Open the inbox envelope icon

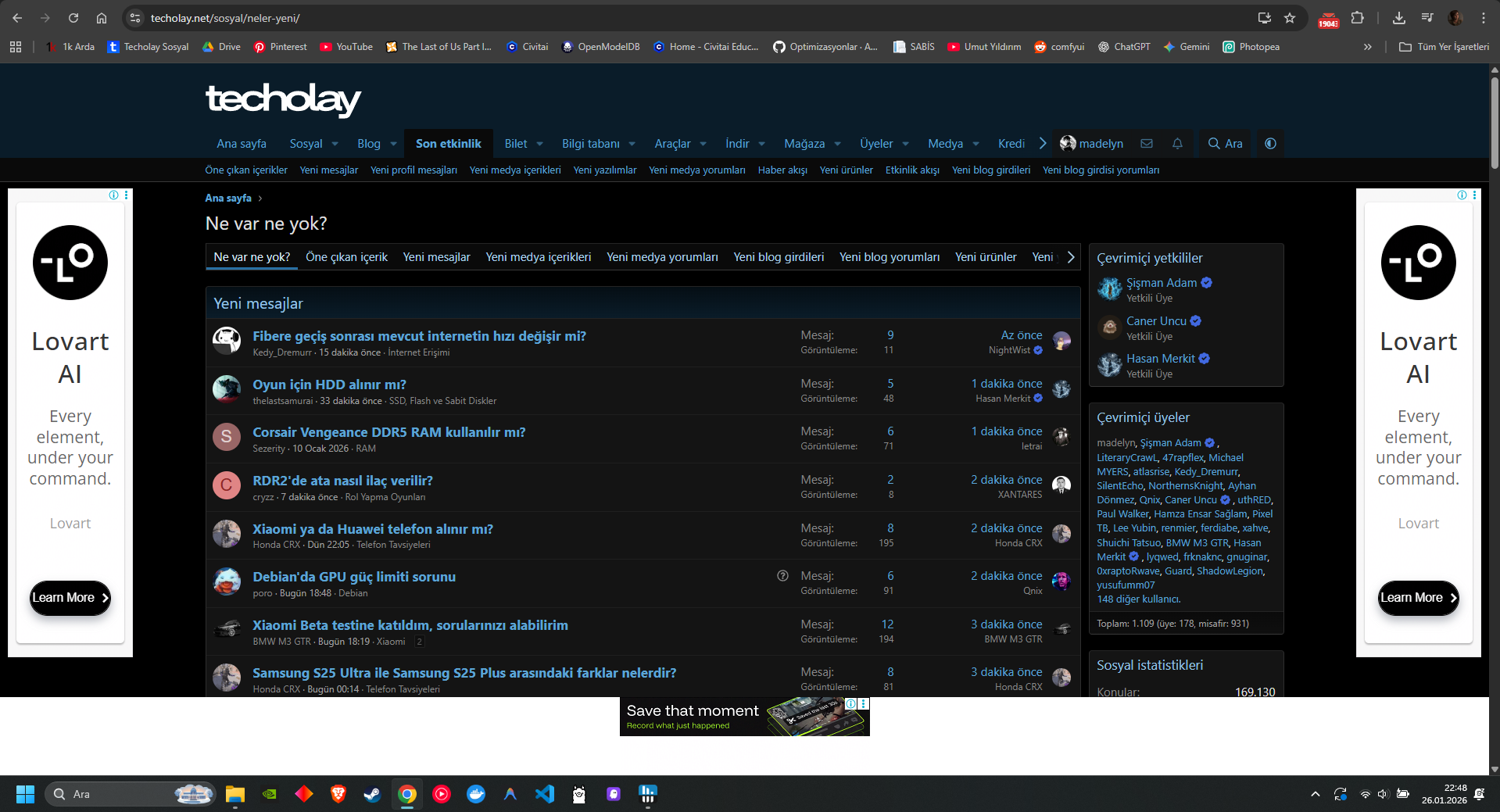click(1147, 144)
